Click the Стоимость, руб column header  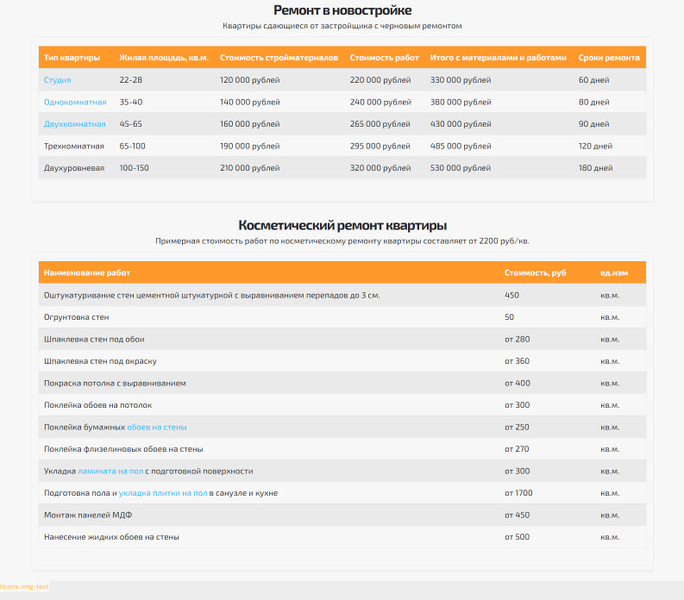tap(535, 273)
